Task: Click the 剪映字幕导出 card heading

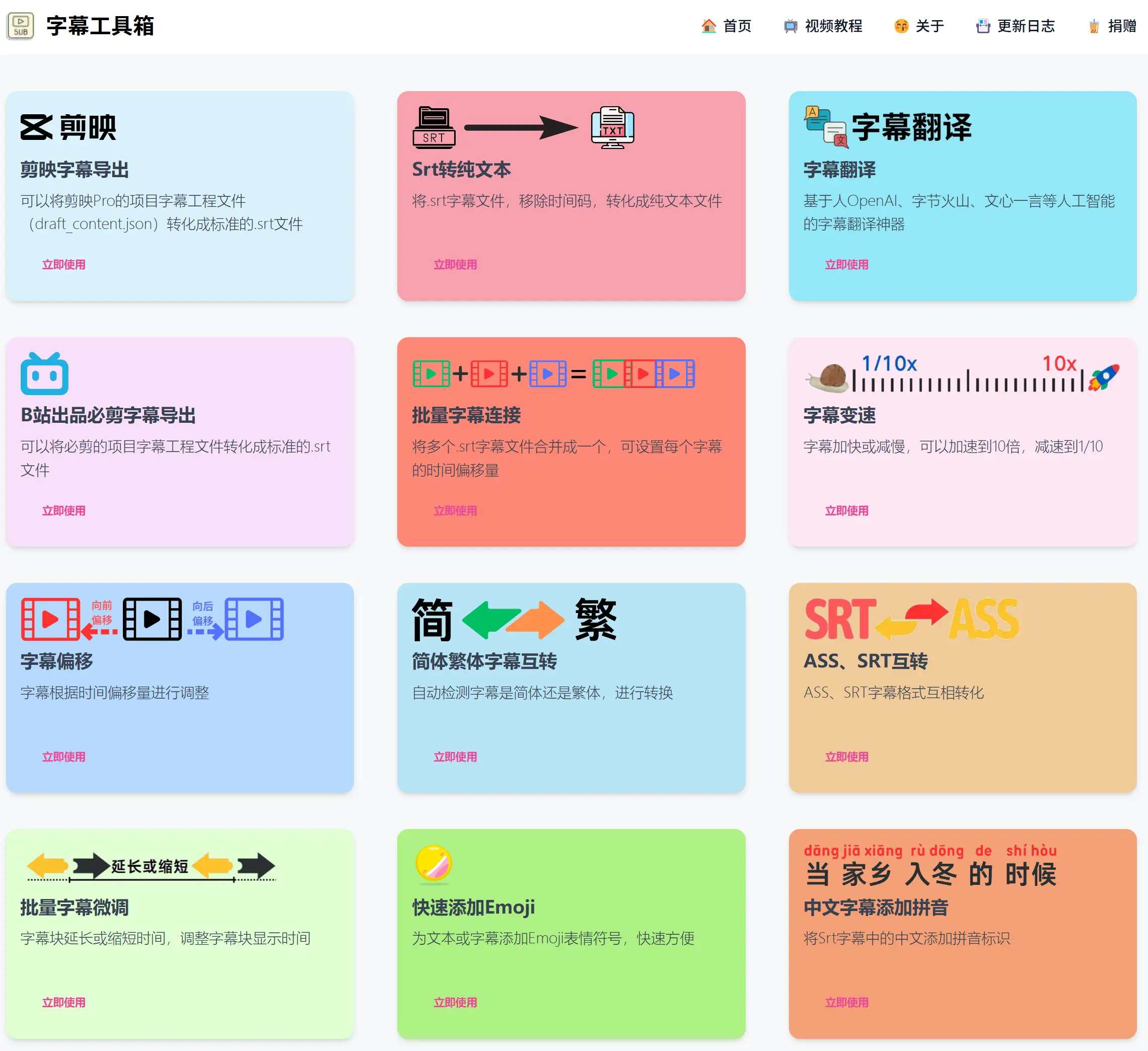Action: (x=75, y=170)
